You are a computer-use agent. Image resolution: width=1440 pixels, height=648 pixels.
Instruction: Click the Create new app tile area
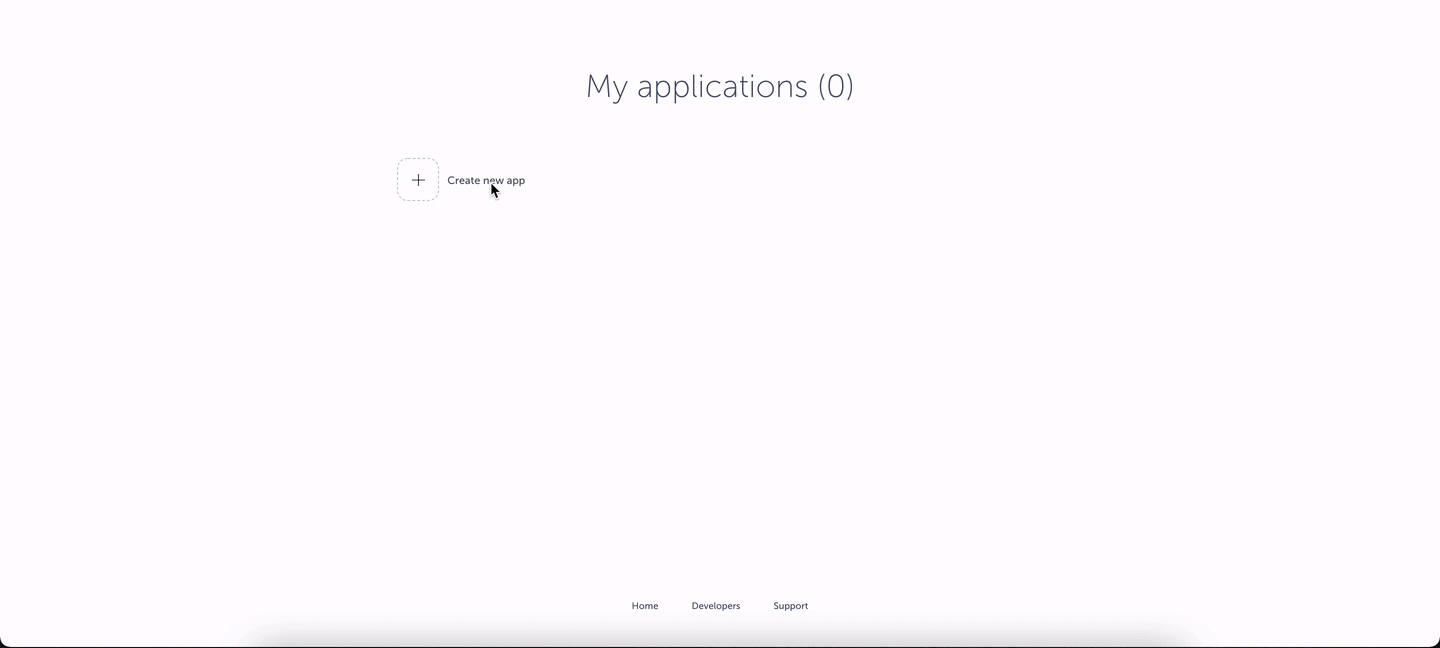(460, 180)
